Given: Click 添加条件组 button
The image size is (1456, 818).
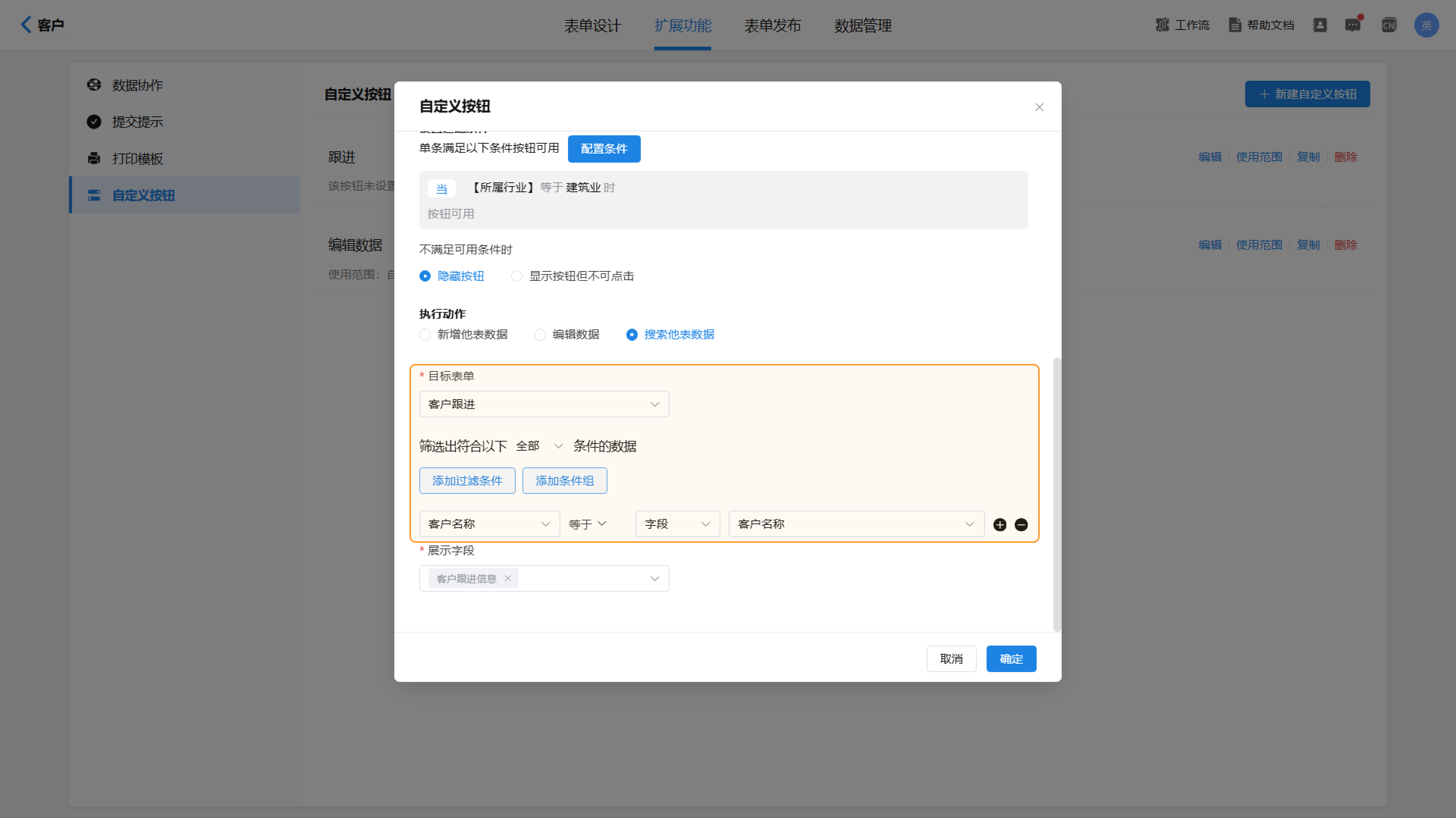Looking at the screenshot, I should 565,480.
